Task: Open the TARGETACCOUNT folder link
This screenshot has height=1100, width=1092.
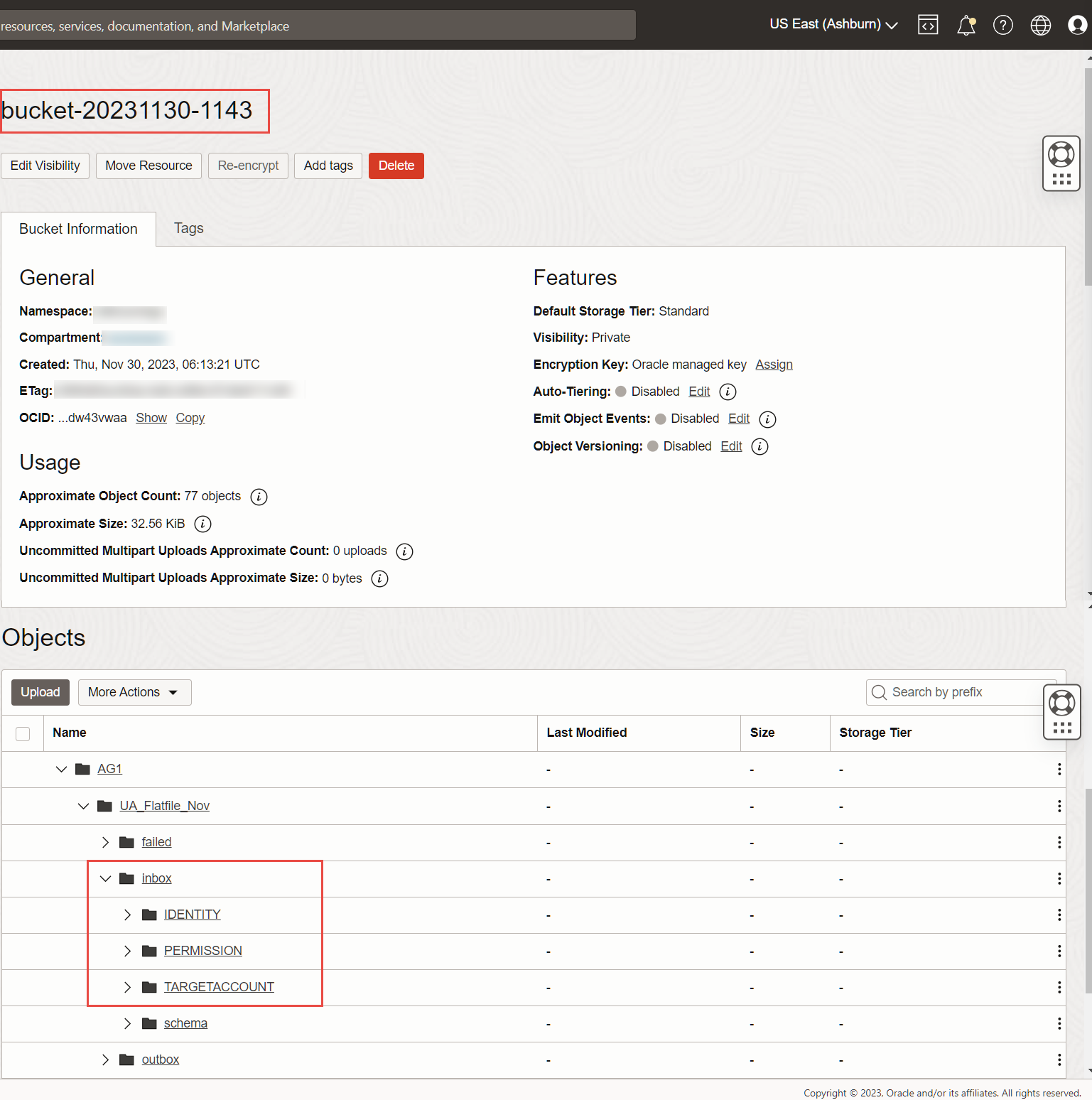Action: tap(219, 987)
